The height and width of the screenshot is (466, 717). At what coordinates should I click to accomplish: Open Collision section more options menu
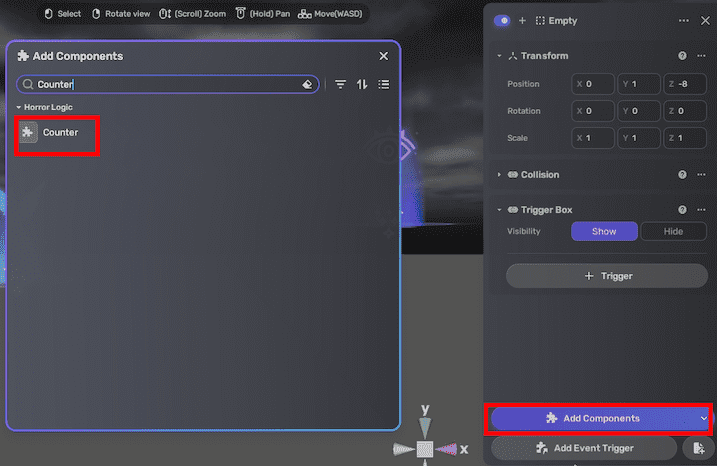pos(701,174)
